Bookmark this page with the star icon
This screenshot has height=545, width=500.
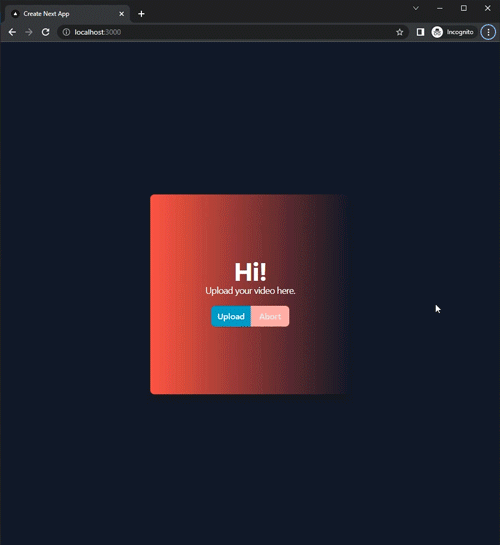tap(400, 32)
